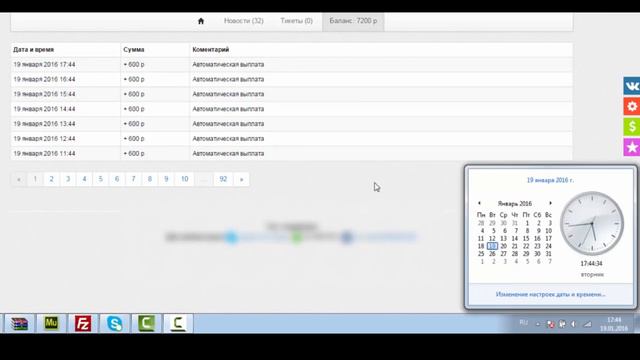Click + 600 р in the 11:44 row
Screen dimensions: 640x360
tap(134, 153)
